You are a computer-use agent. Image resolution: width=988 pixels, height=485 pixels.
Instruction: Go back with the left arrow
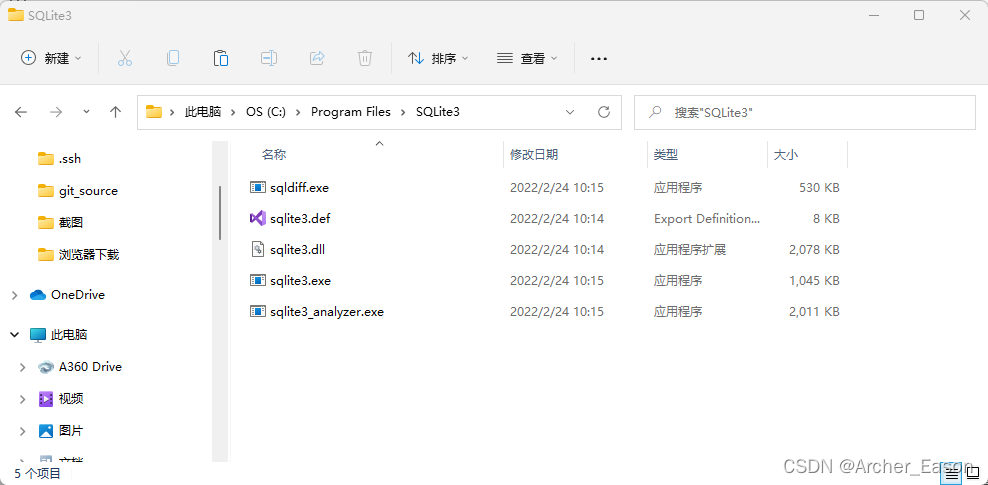pyautogui.click(x=21, y=112)
